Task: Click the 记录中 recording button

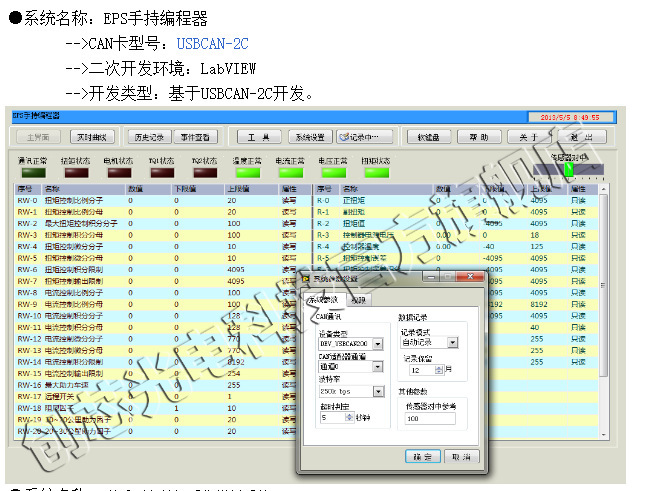Action: pyautogui.click(x=365, y=137)
